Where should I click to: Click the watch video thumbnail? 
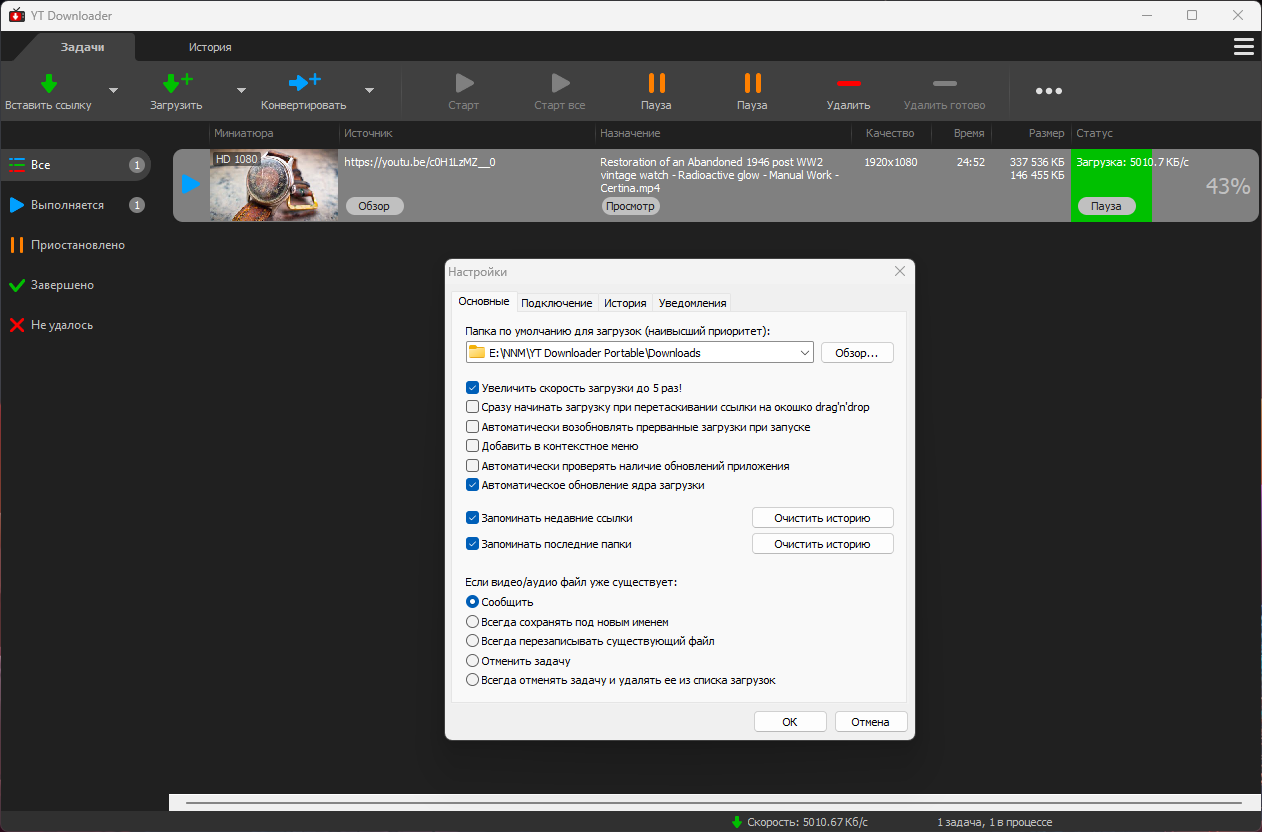[274, 185]
